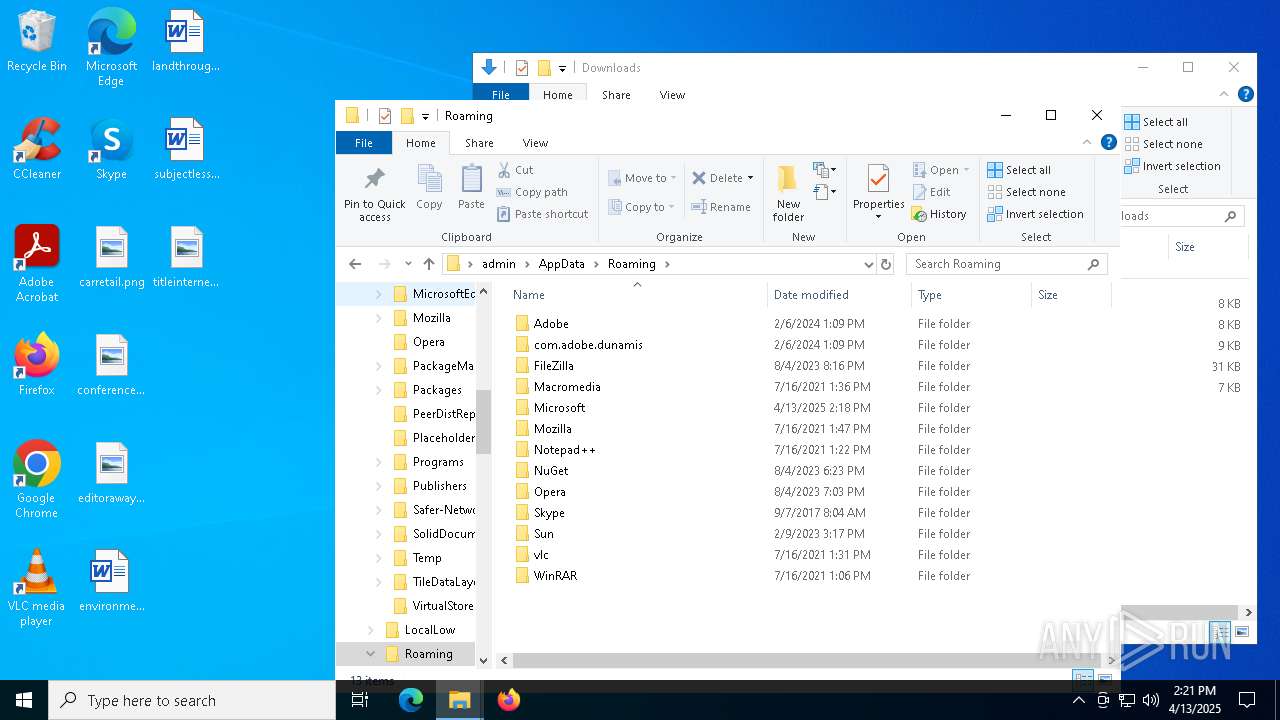This screenshot has width=1280, height=720.
Task: Click the Edit ribbon command
Action: [932, 192]
